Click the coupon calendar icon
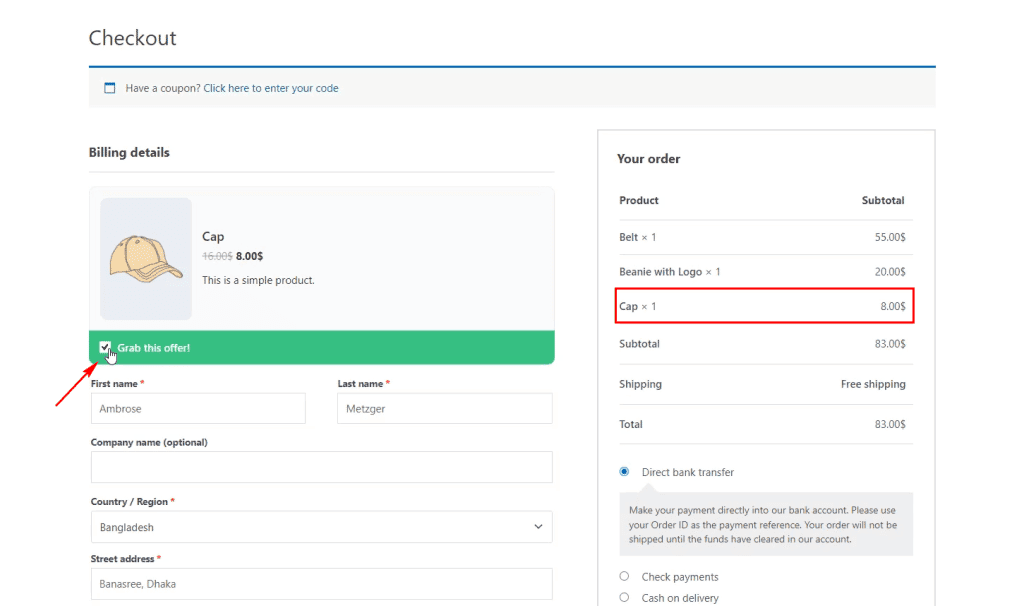 coord(110,88)
